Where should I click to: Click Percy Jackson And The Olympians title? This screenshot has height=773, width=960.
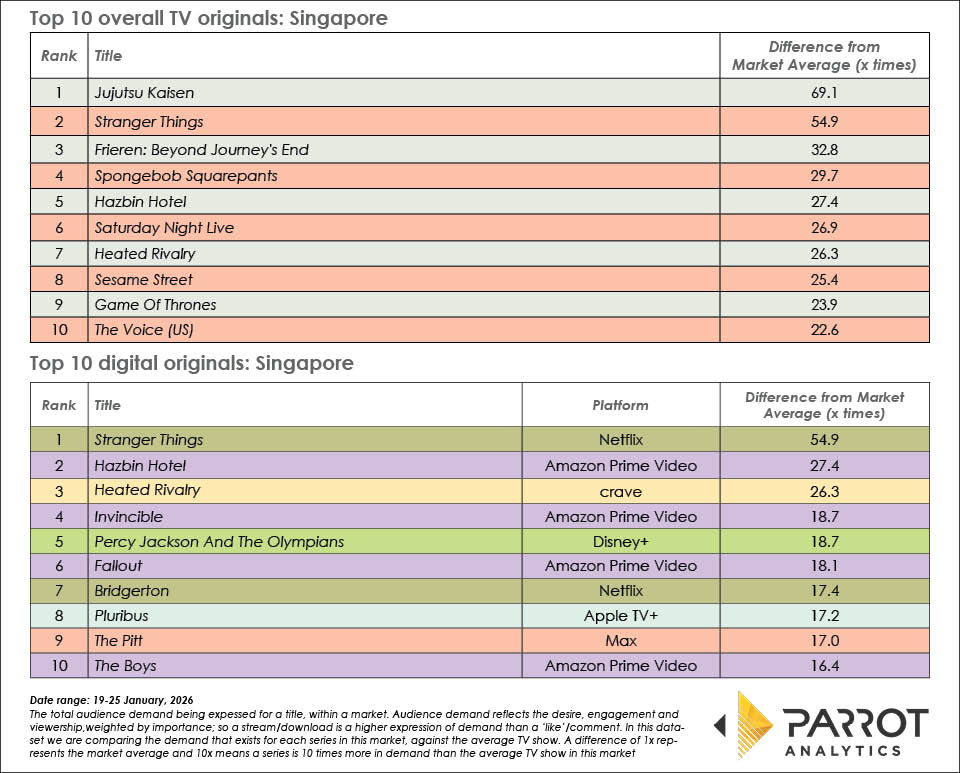[x=218, y=542]
